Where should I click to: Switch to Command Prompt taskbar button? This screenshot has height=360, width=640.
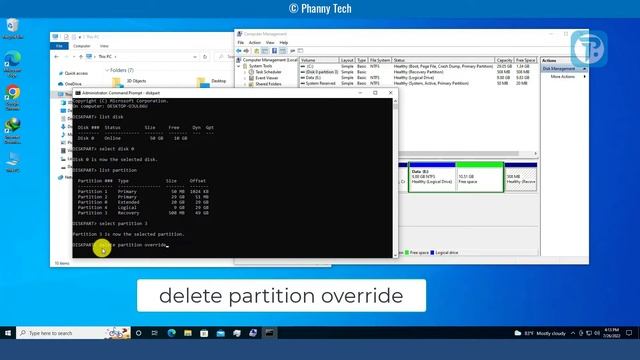[269, 333]
